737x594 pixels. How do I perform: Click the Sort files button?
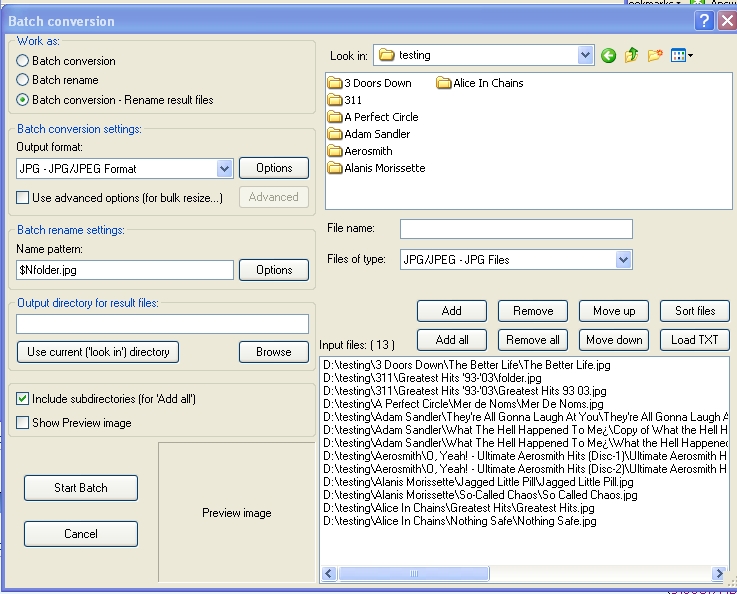(695, 311)
